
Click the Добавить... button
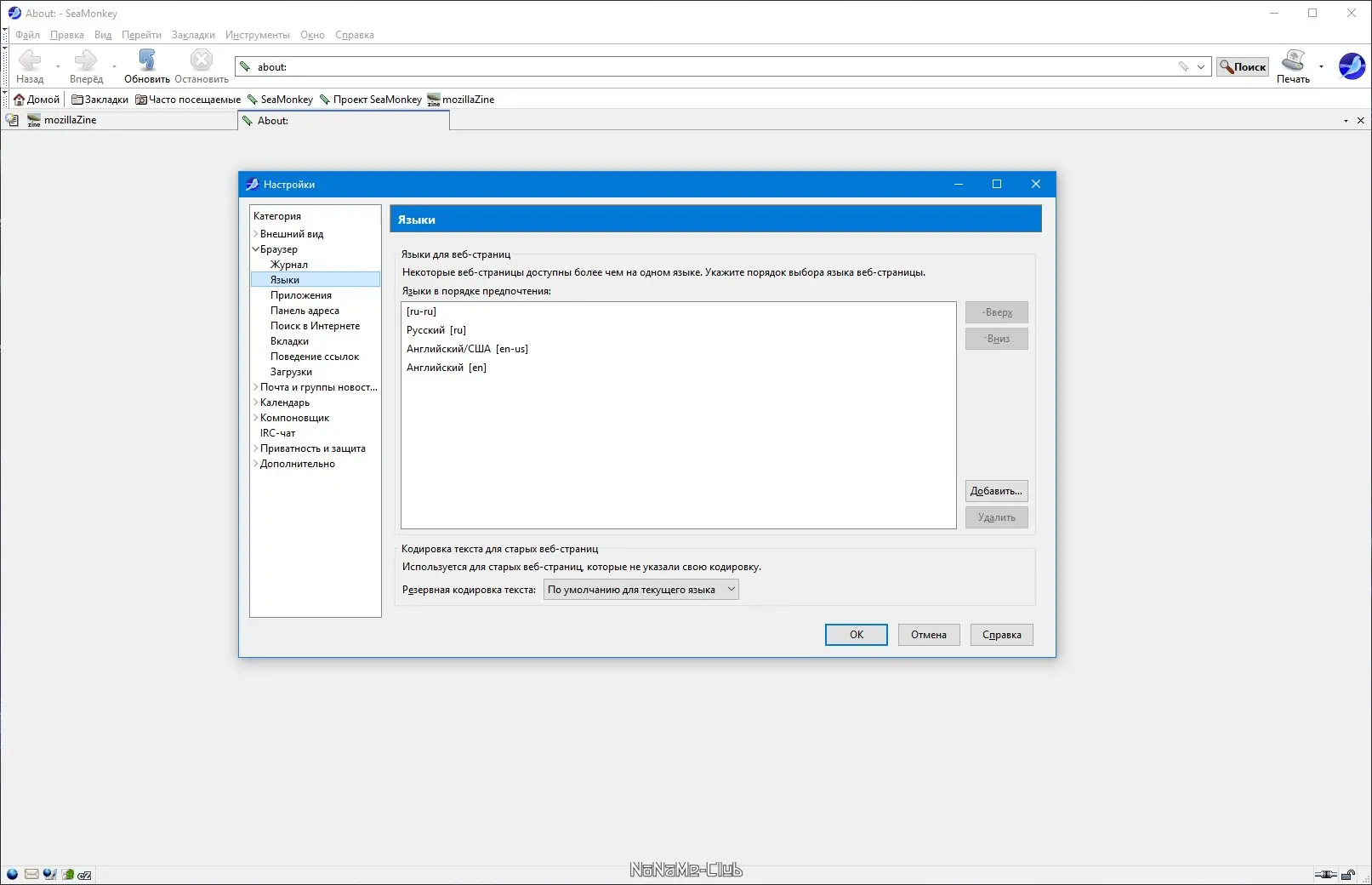(x=997, y=491)
